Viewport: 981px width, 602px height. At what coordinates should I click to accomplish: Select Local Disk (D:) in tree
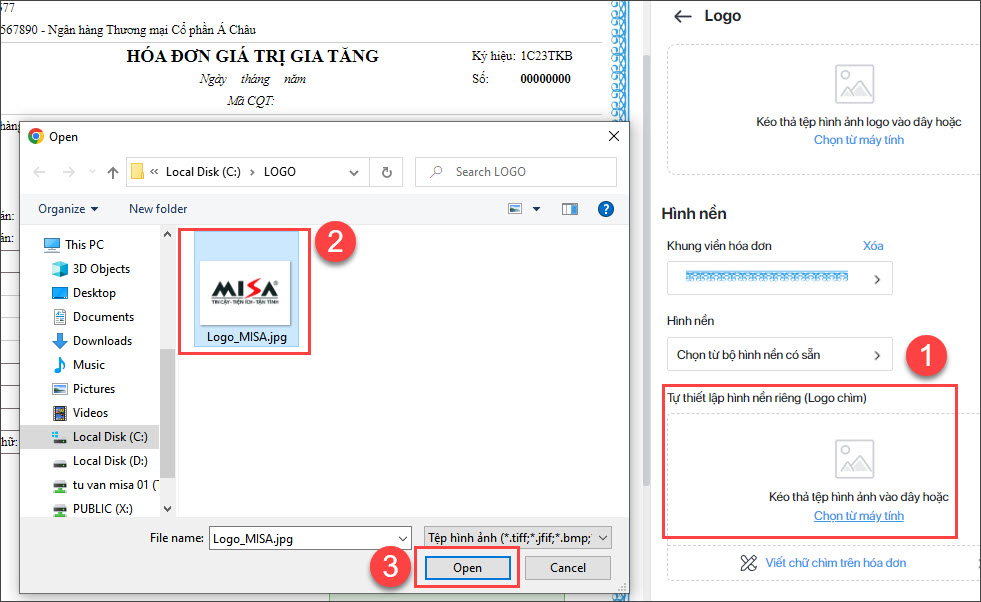(100, 461)
